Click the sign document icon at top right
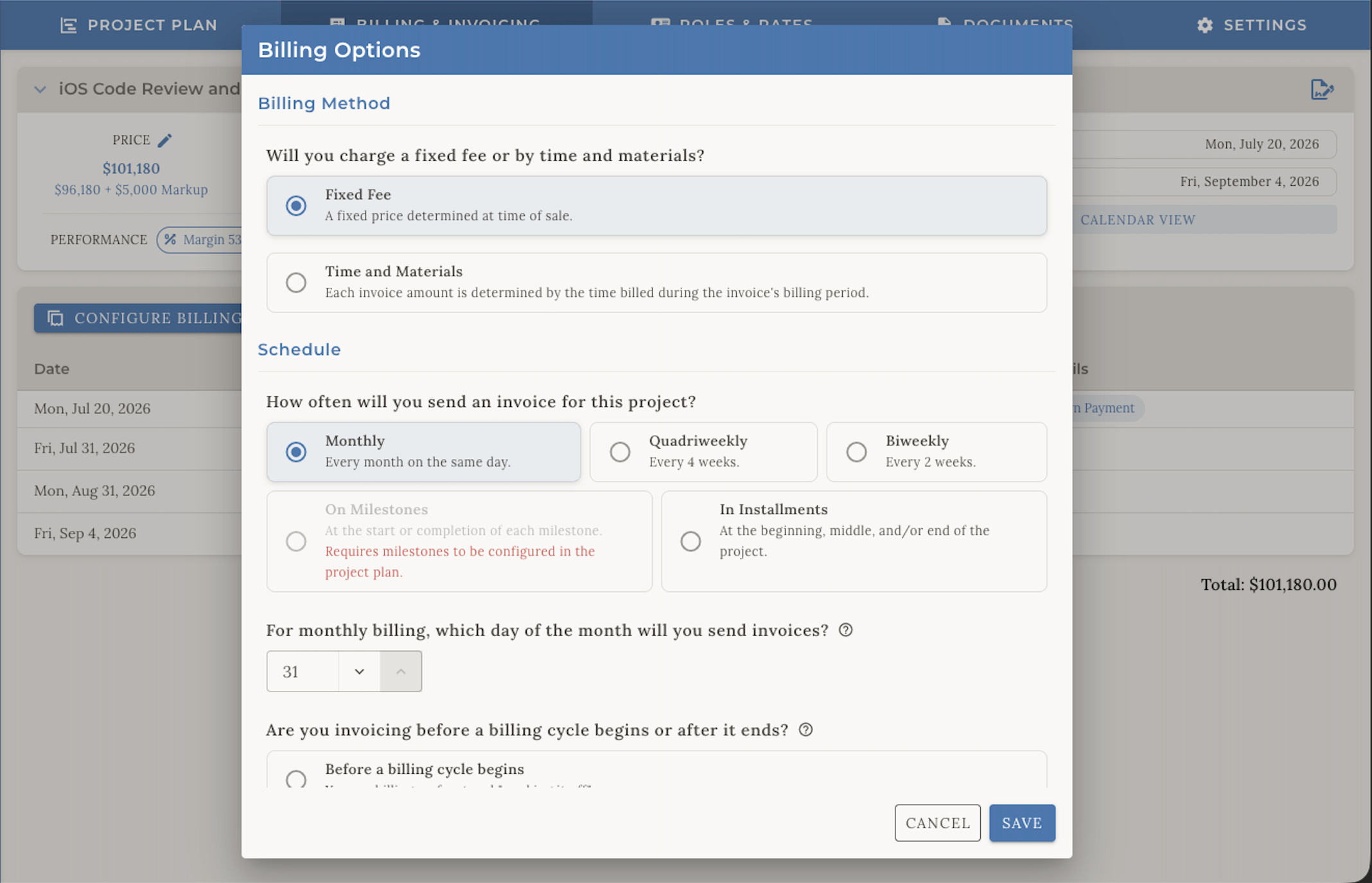 (1322, 89)
